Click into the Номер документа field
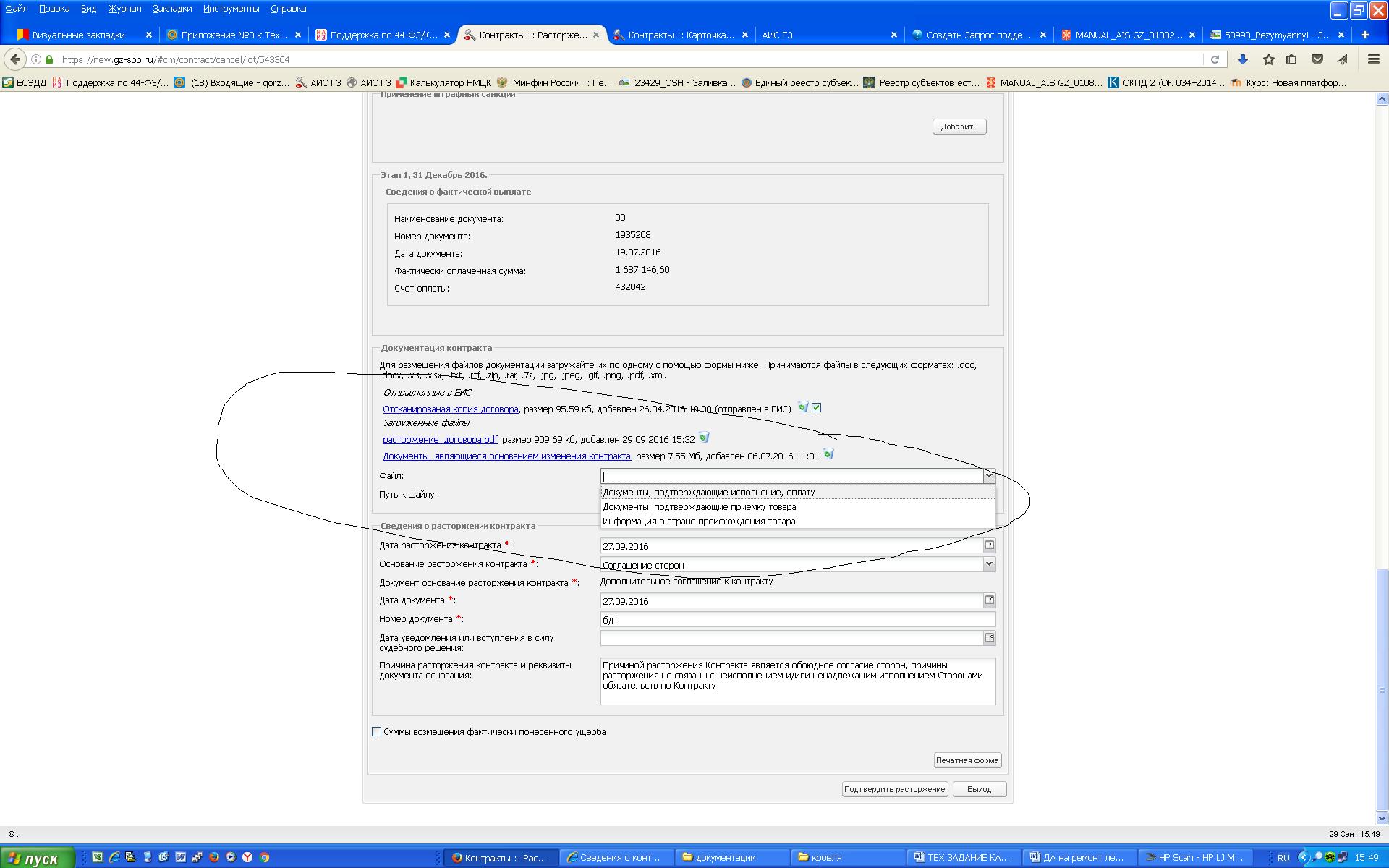1389x868 pixels. coord(798,620)
